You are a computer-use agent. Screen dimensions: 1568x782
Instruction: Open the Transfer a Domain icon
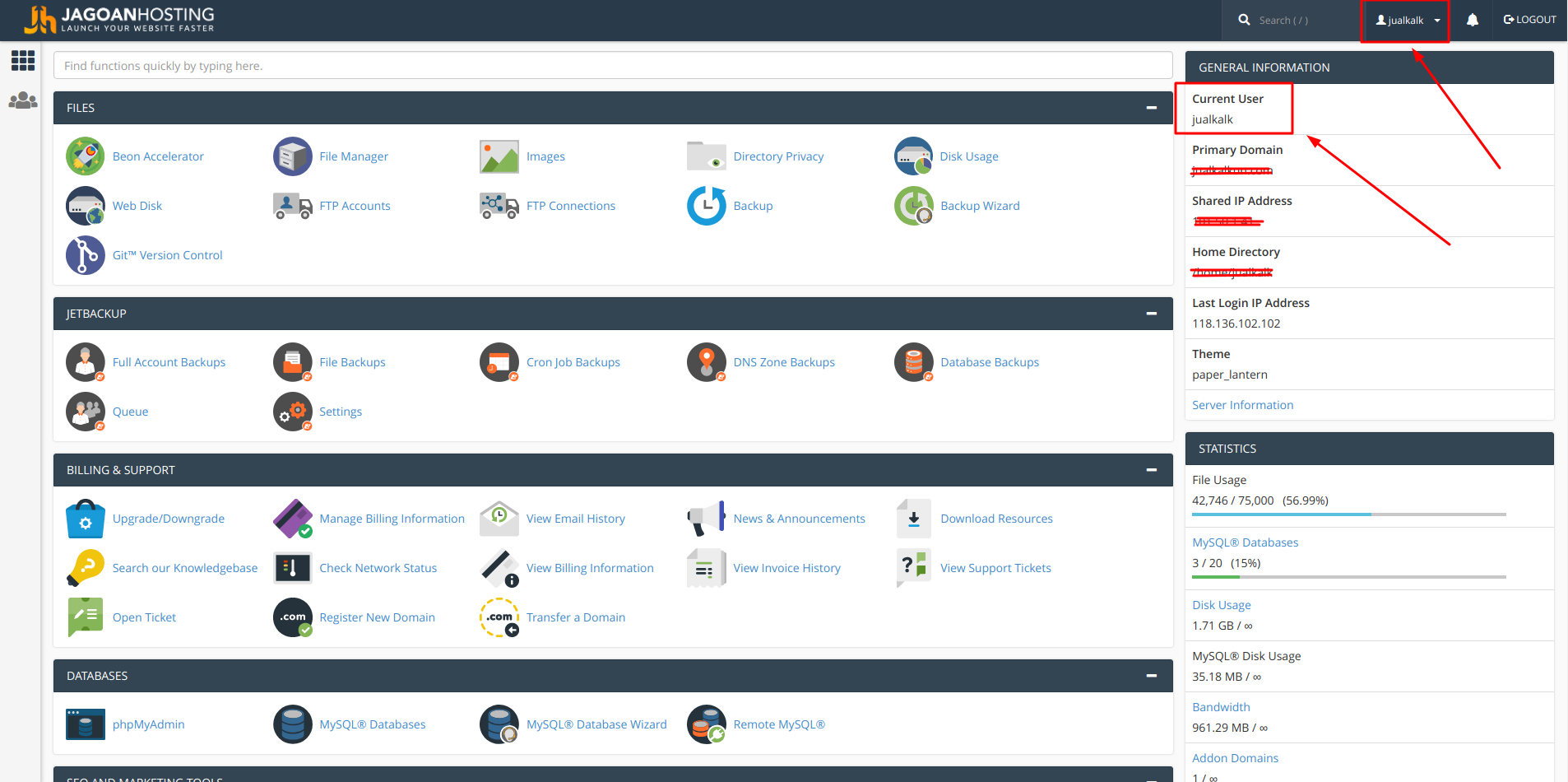[x=499, y=617]
